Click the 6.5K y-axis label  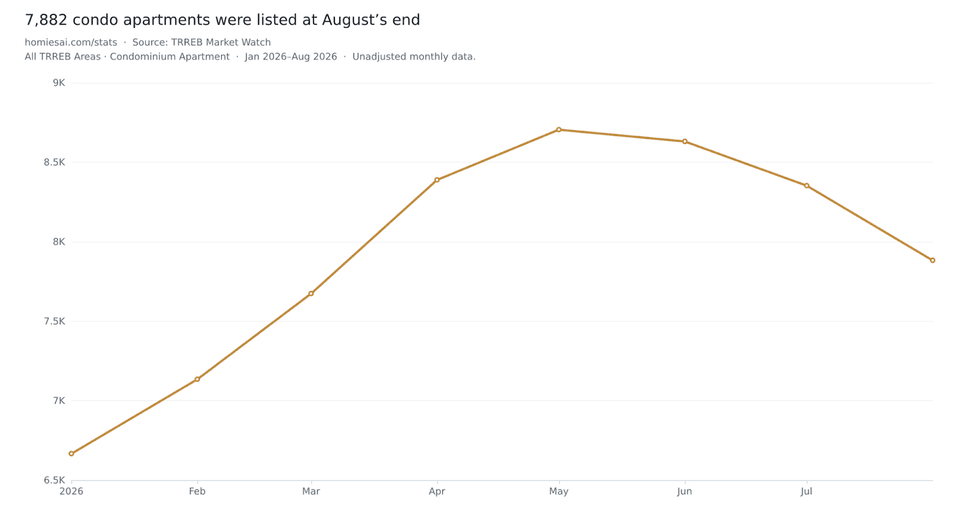click(x=54, y=480)
